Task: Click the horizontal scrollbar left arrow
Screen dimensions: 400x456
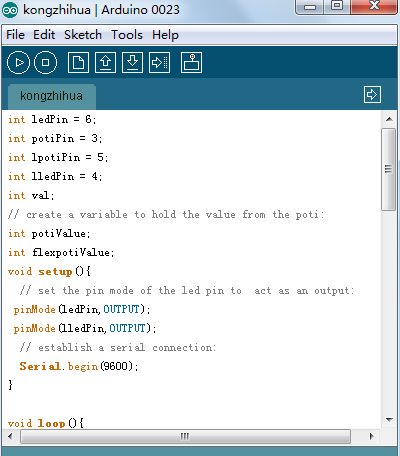Action: [x=10, y=436]
